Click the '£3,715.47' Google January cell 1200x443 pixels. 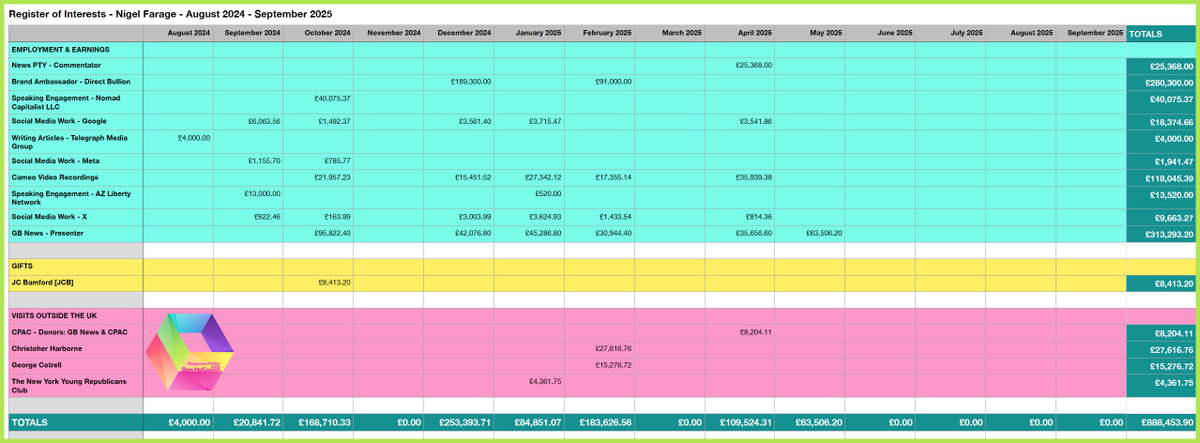pos(545,121)
